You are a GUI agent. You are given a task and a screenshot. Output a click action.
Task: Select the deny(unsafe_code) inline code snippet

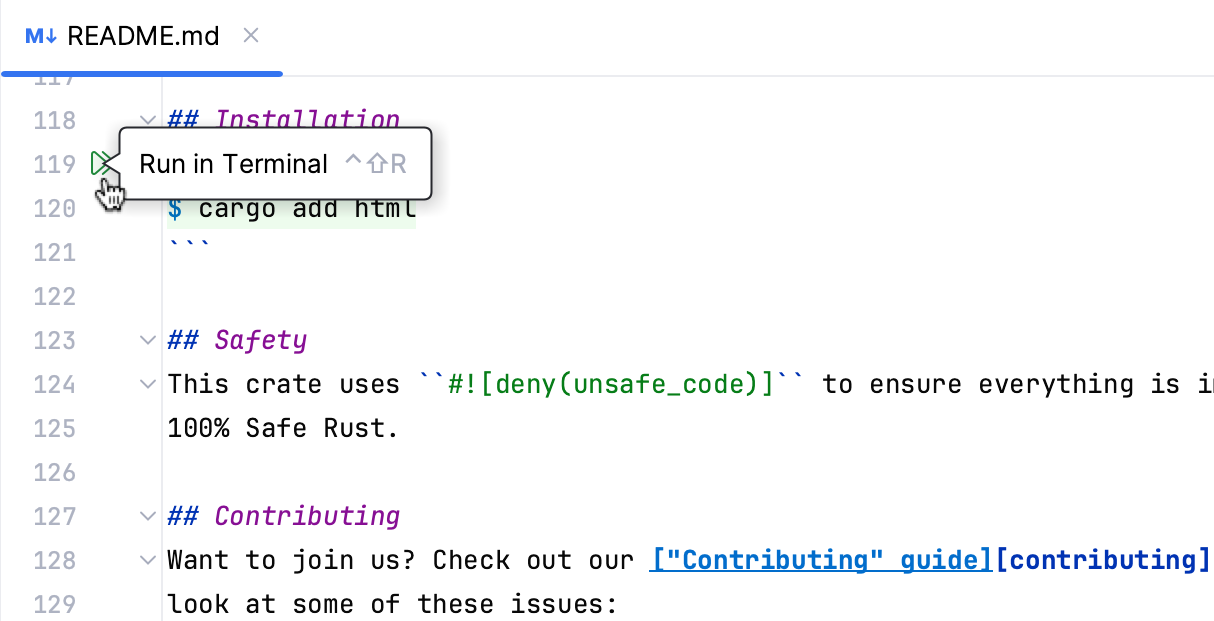[x=612, y=383]
